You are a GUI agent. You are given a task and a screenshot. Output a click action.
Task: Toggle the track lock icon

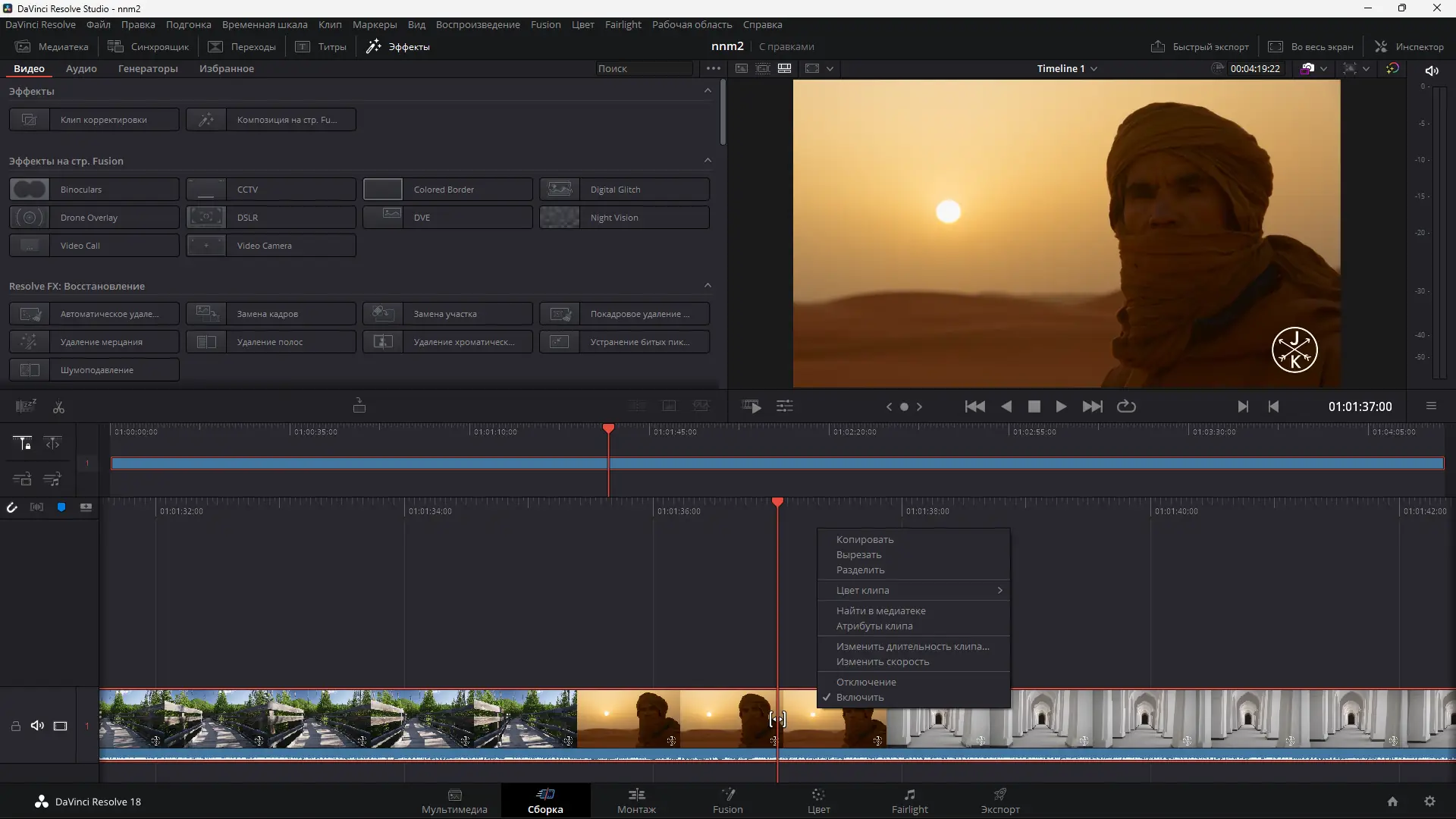[x=15, y=726]
